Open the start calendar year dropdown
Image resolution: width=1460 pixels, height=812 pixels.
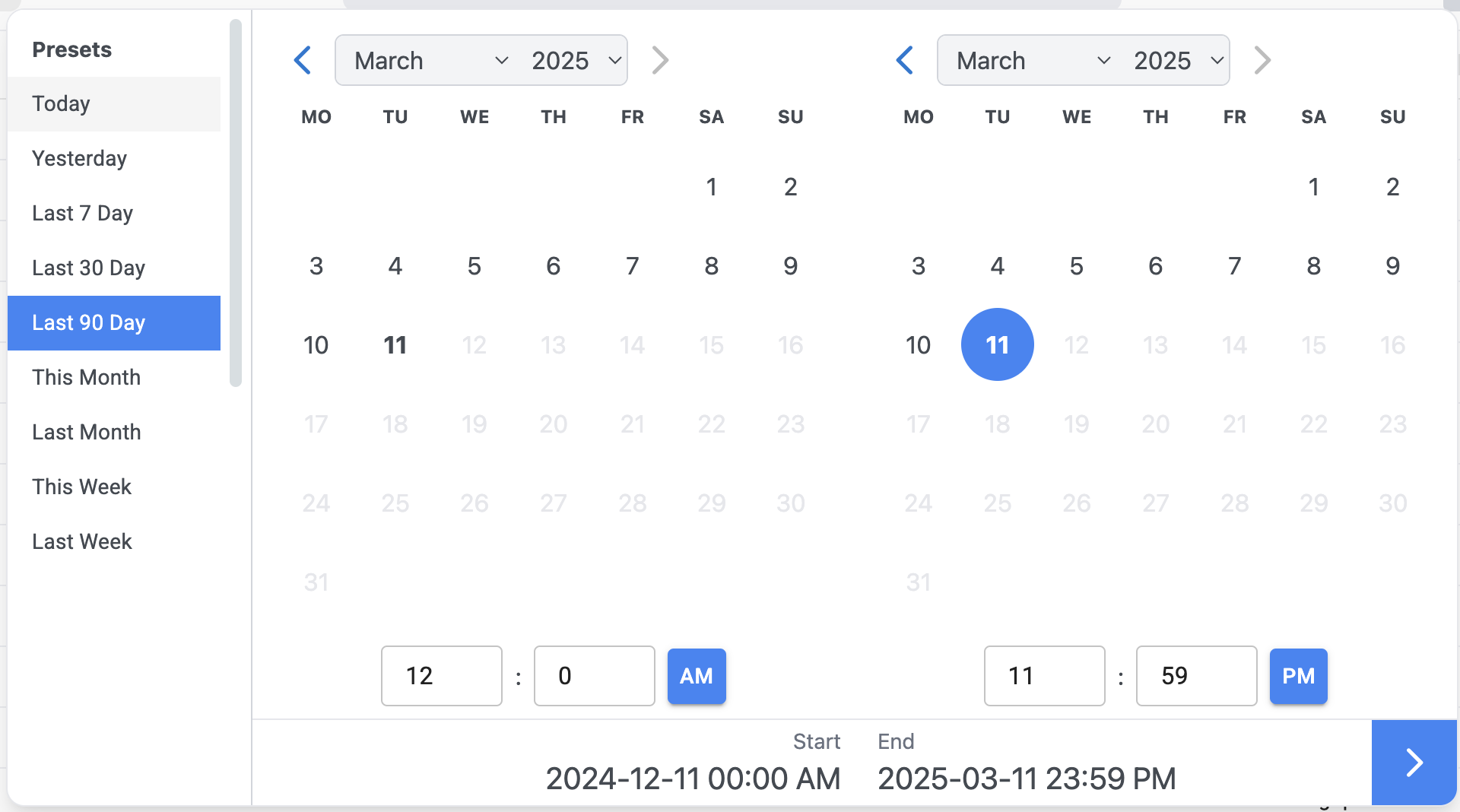coord(576,60)
